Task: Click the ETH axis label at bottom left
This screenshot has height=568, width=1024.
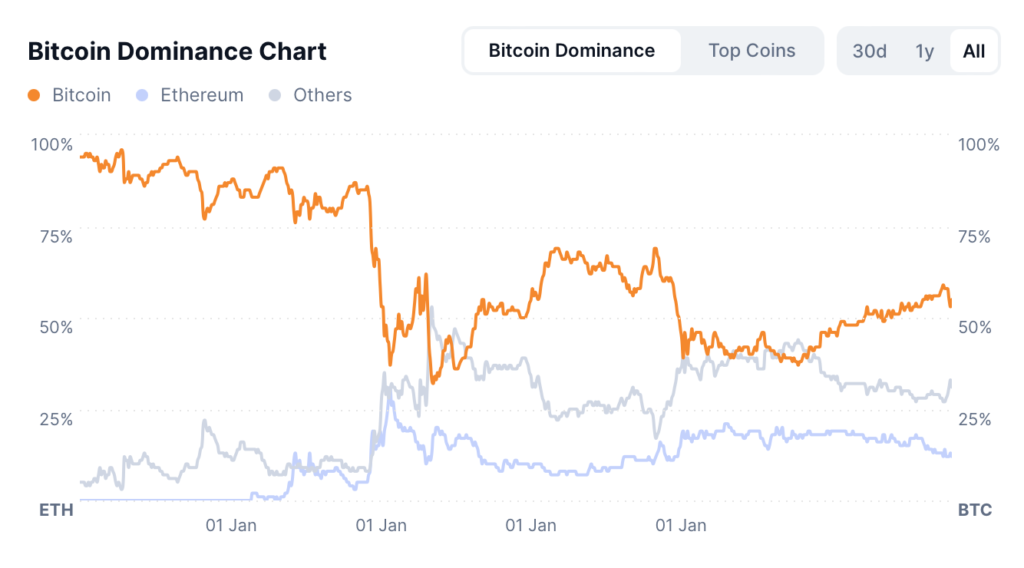Action: (x=56, y=510)
